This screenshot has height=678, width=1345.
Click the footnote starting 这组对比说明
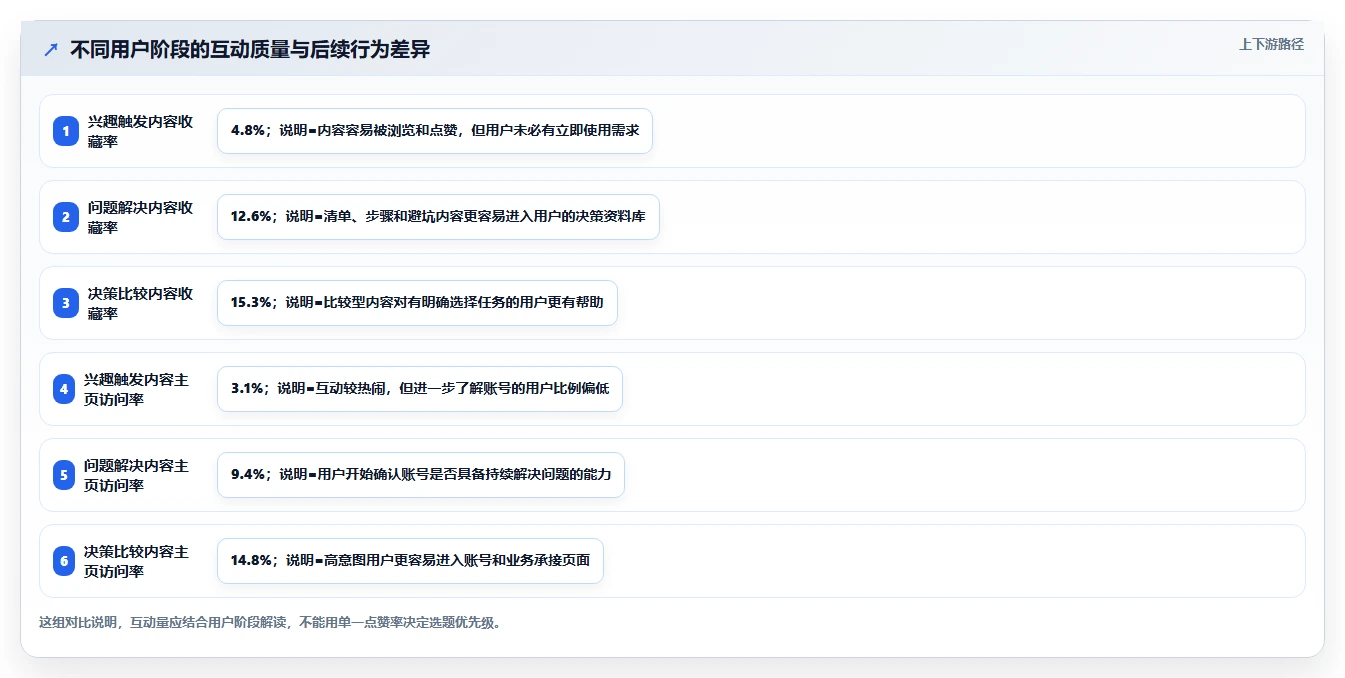point(269,622)
